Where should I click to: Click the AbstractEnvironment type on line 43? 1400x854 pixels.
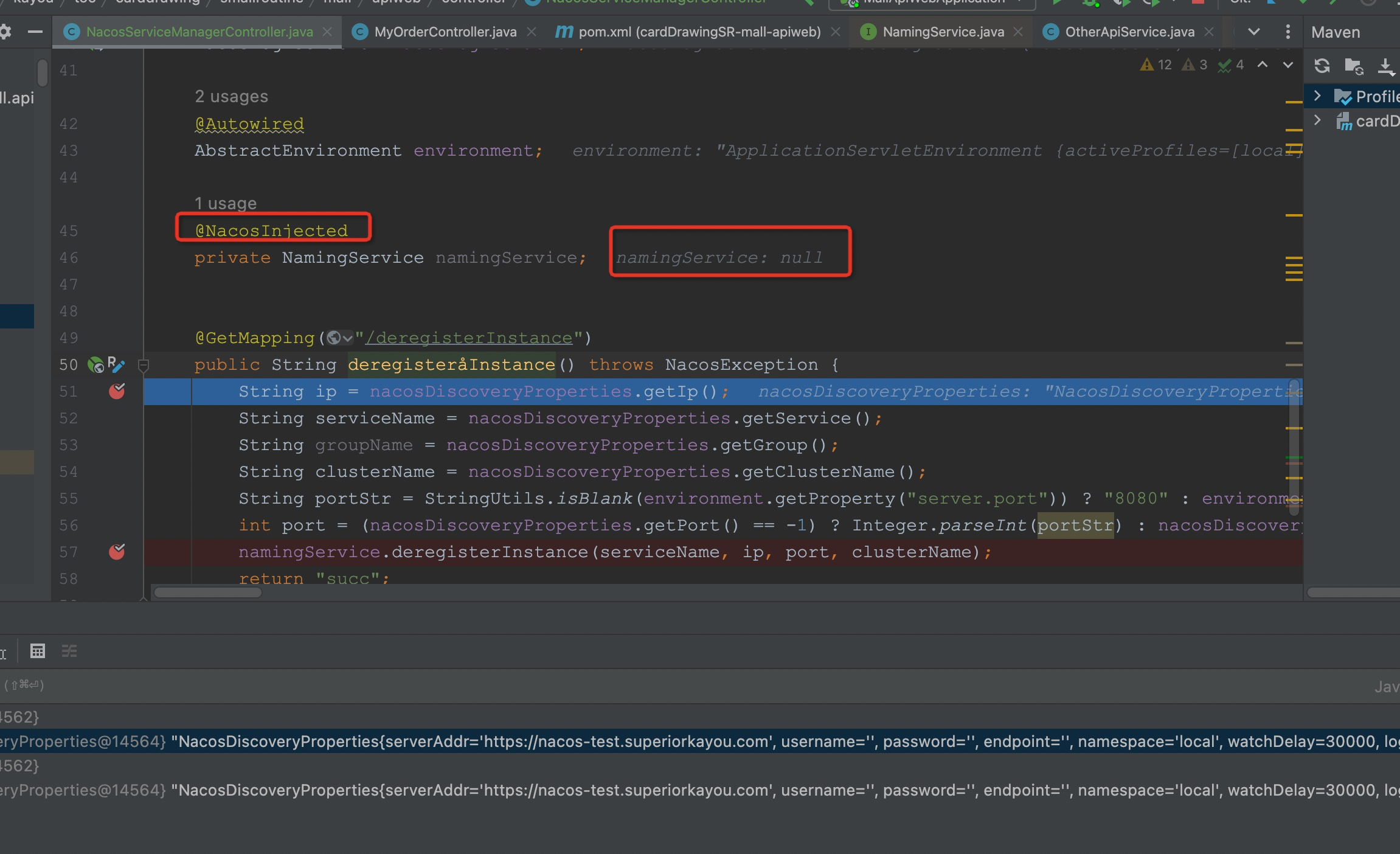coord(298,150)
